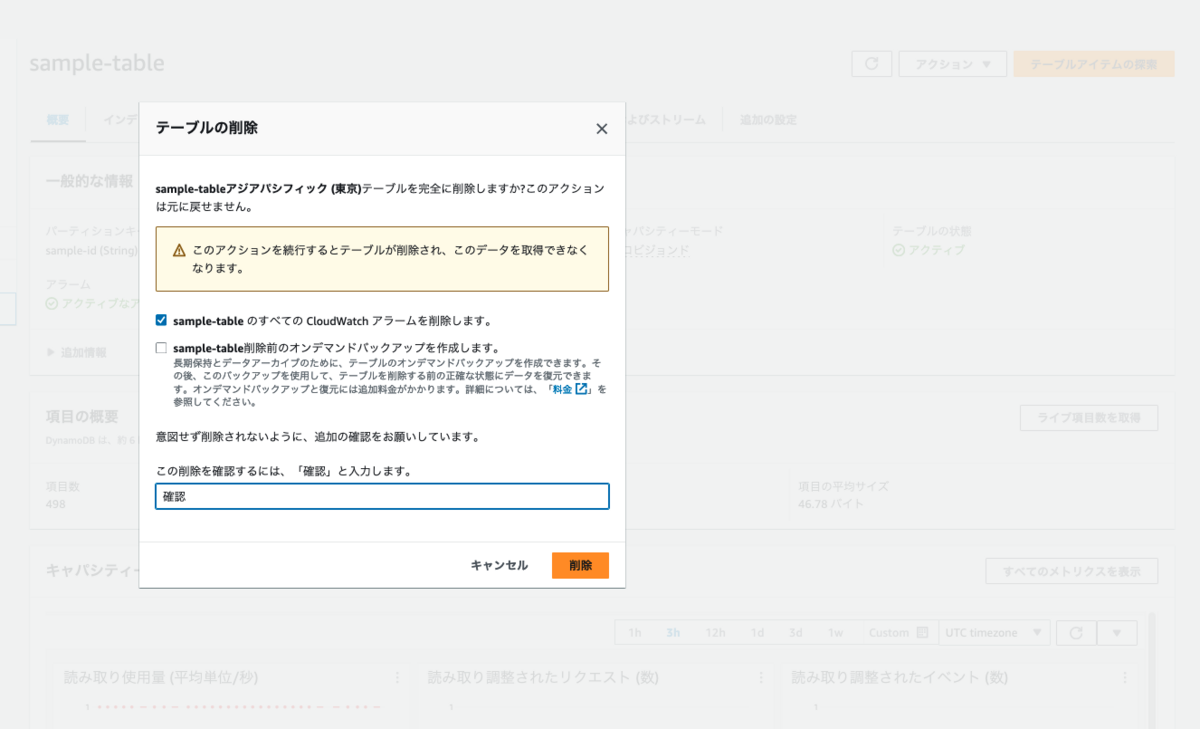Viewport: 1200px width, 729px height.
Task: Click the テーブルの削除 dialog title
Action: pos(207,128)
